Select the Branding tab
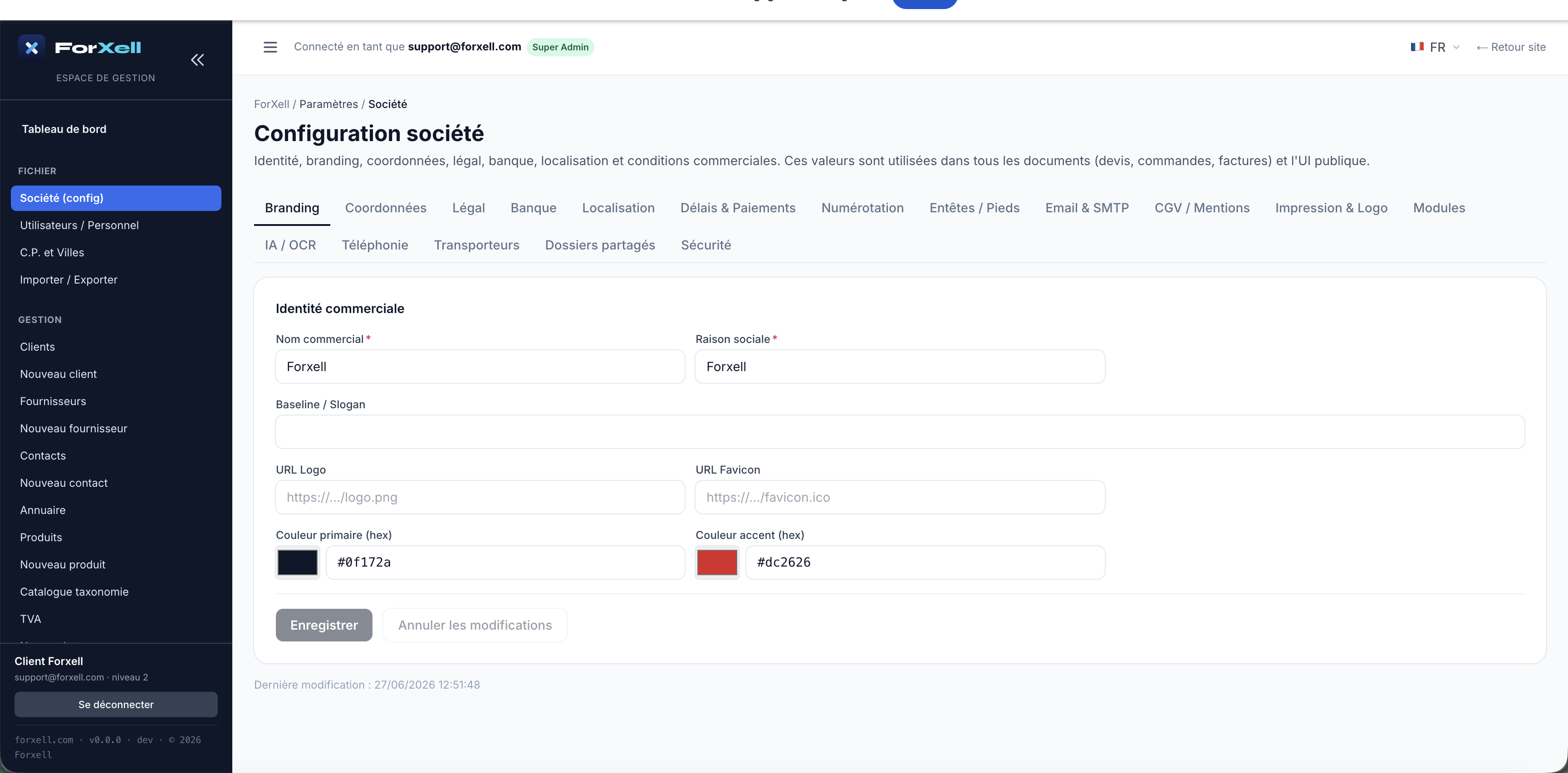The image size is (1568, 773). pos(292,208)
